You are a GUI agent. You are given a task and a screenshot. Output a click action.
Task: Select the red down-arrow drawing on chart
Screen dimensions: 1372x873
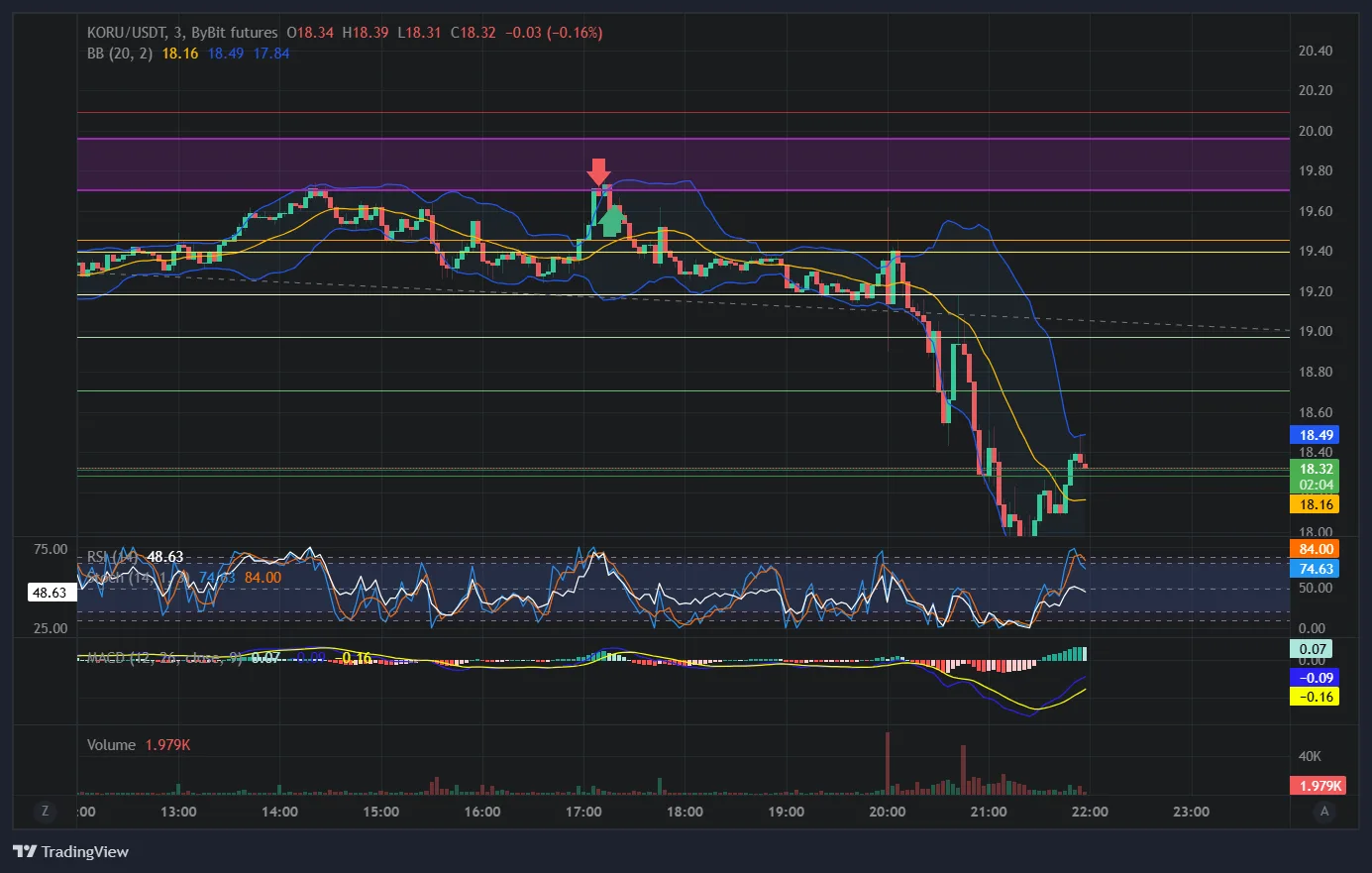click(x=598, y=171)
